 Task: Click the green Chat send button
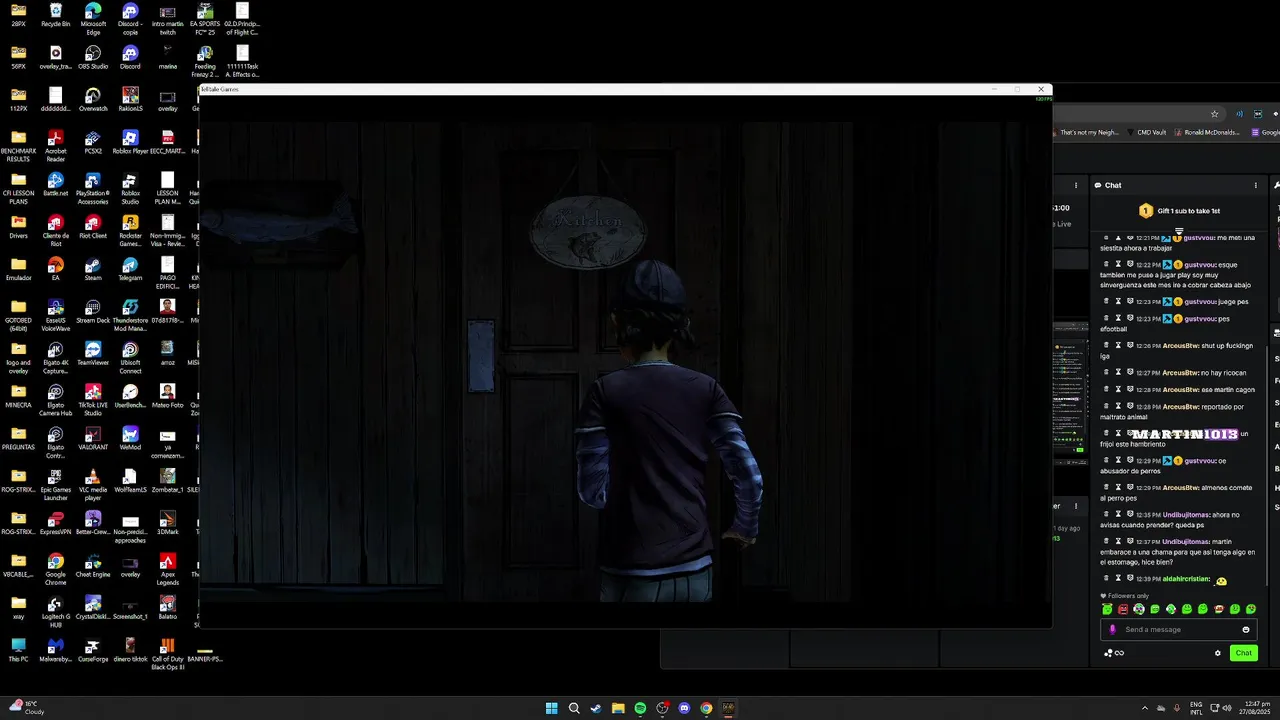point(1243,653)
